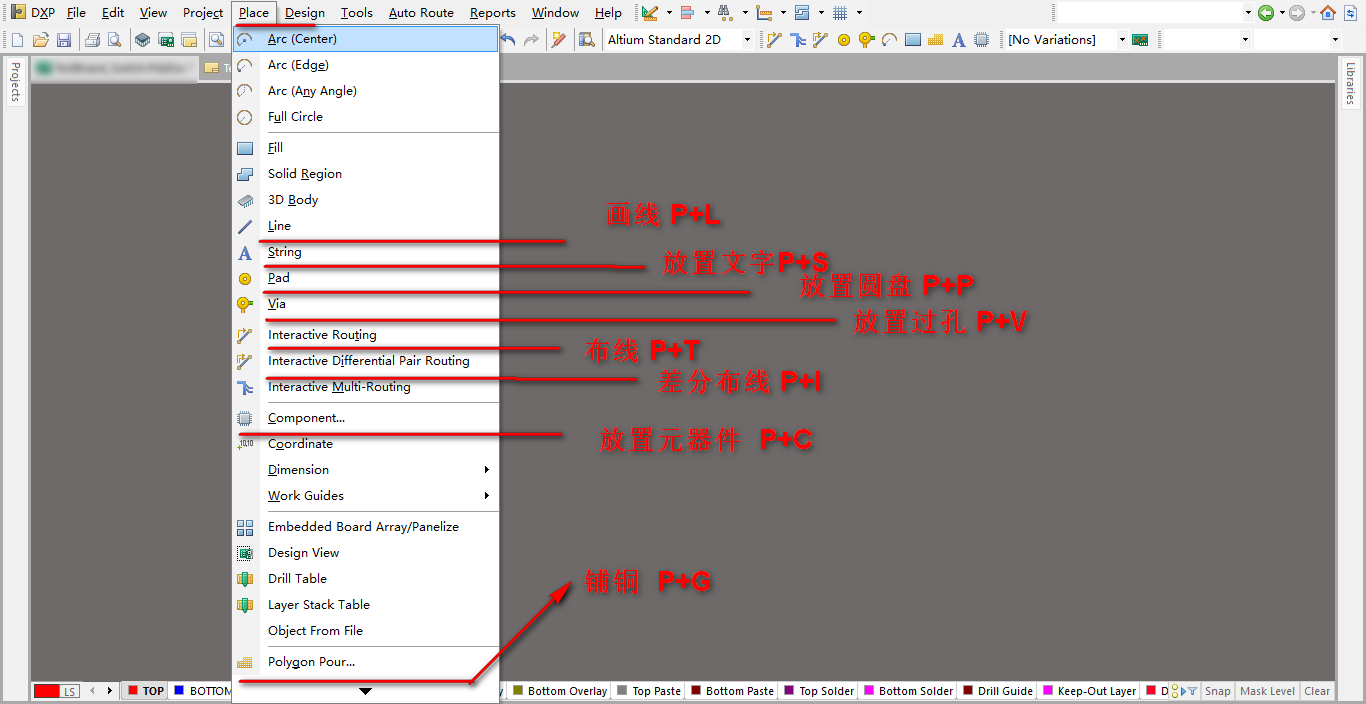Open the Design menu

coord(304,13)
